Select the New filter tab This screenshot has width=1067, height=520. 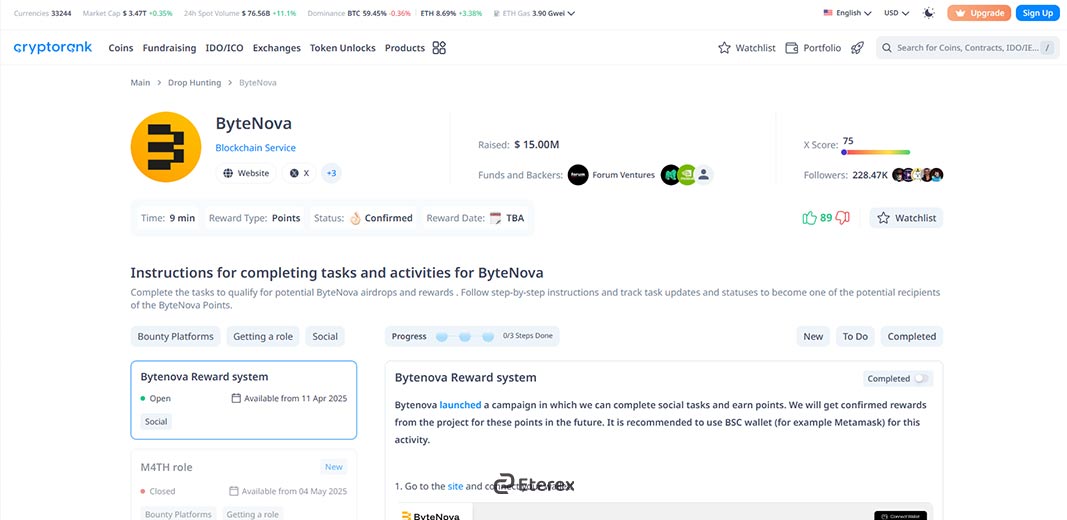813,336
